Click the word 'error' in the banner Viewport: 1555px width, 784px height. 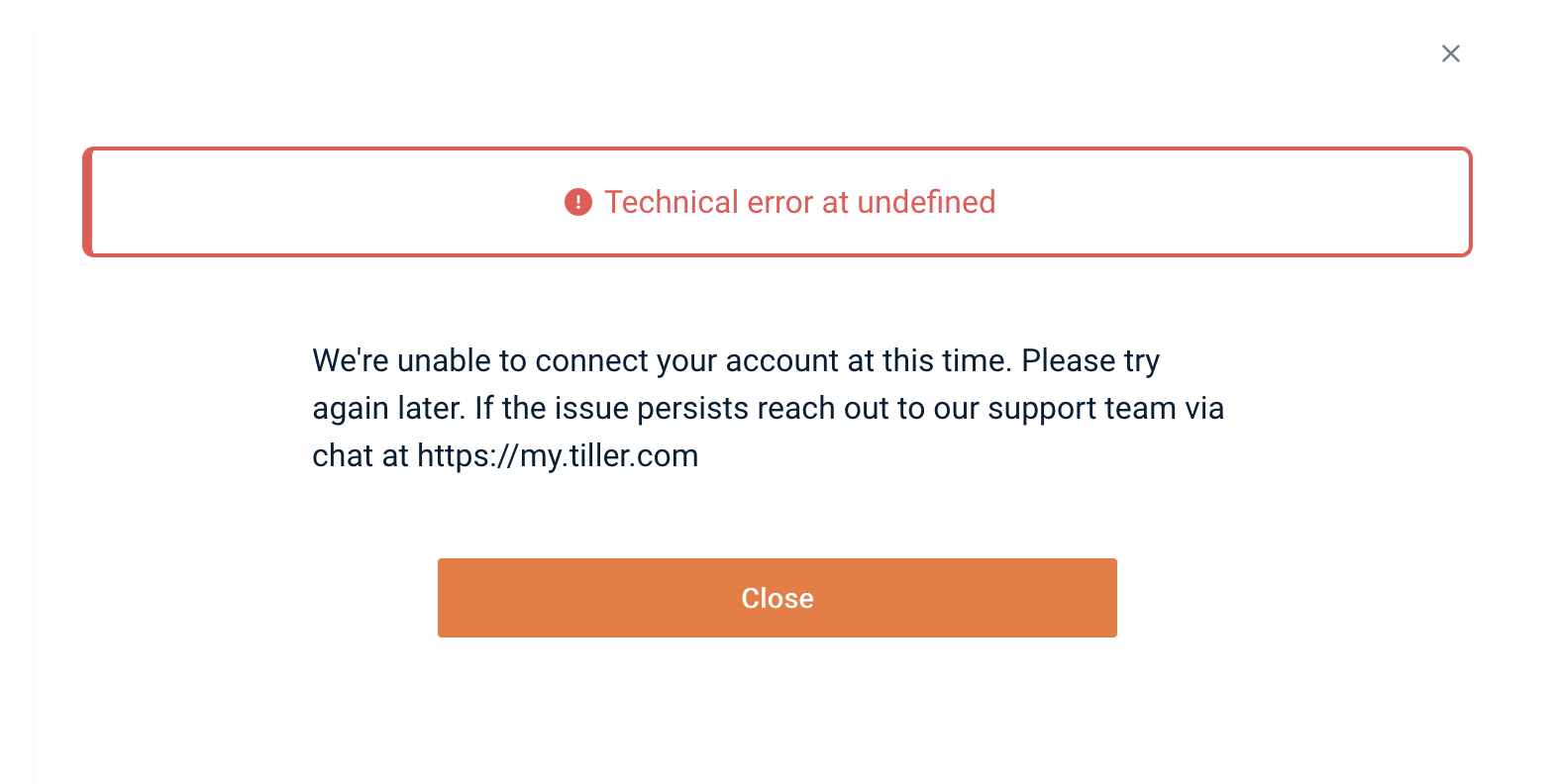[780, 202]
